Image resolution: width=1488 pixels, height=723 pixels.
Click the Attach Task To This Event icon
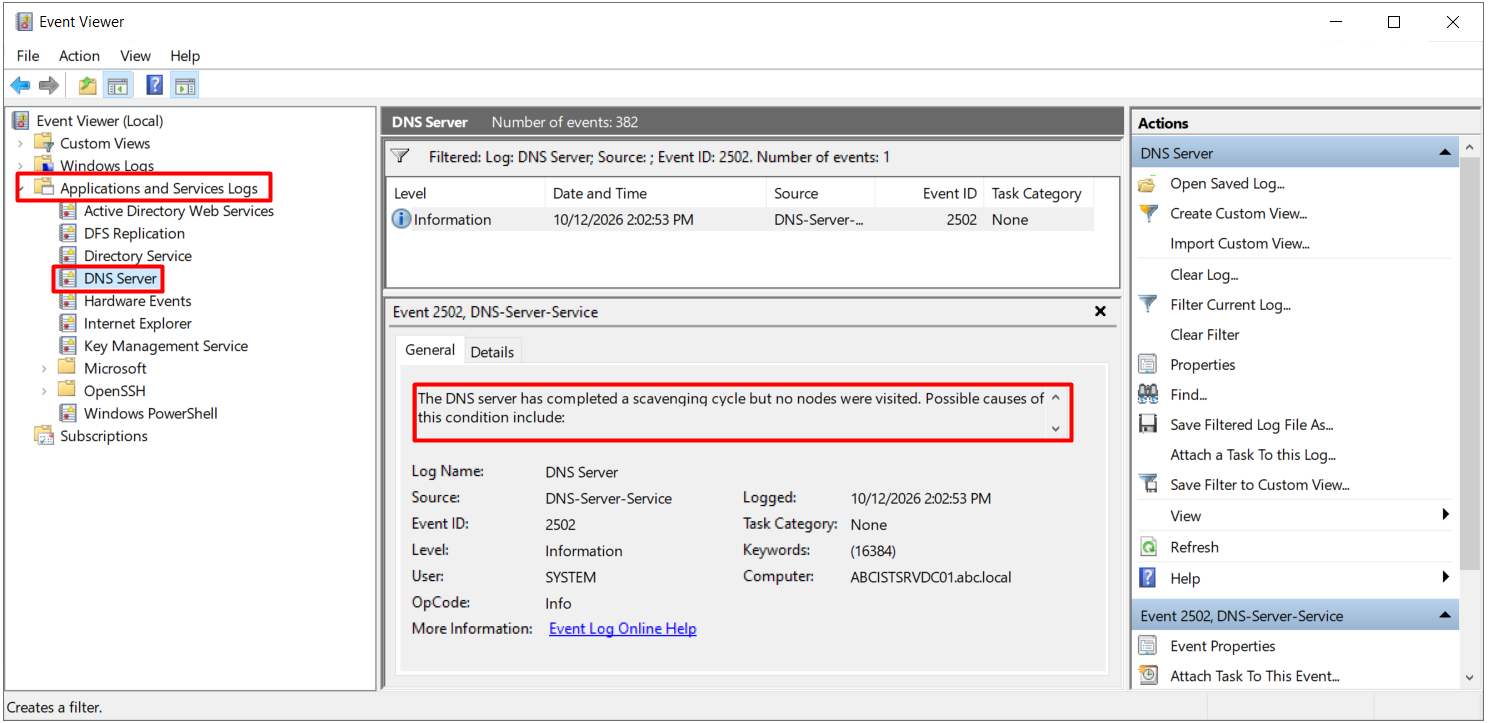[1148, 677]
